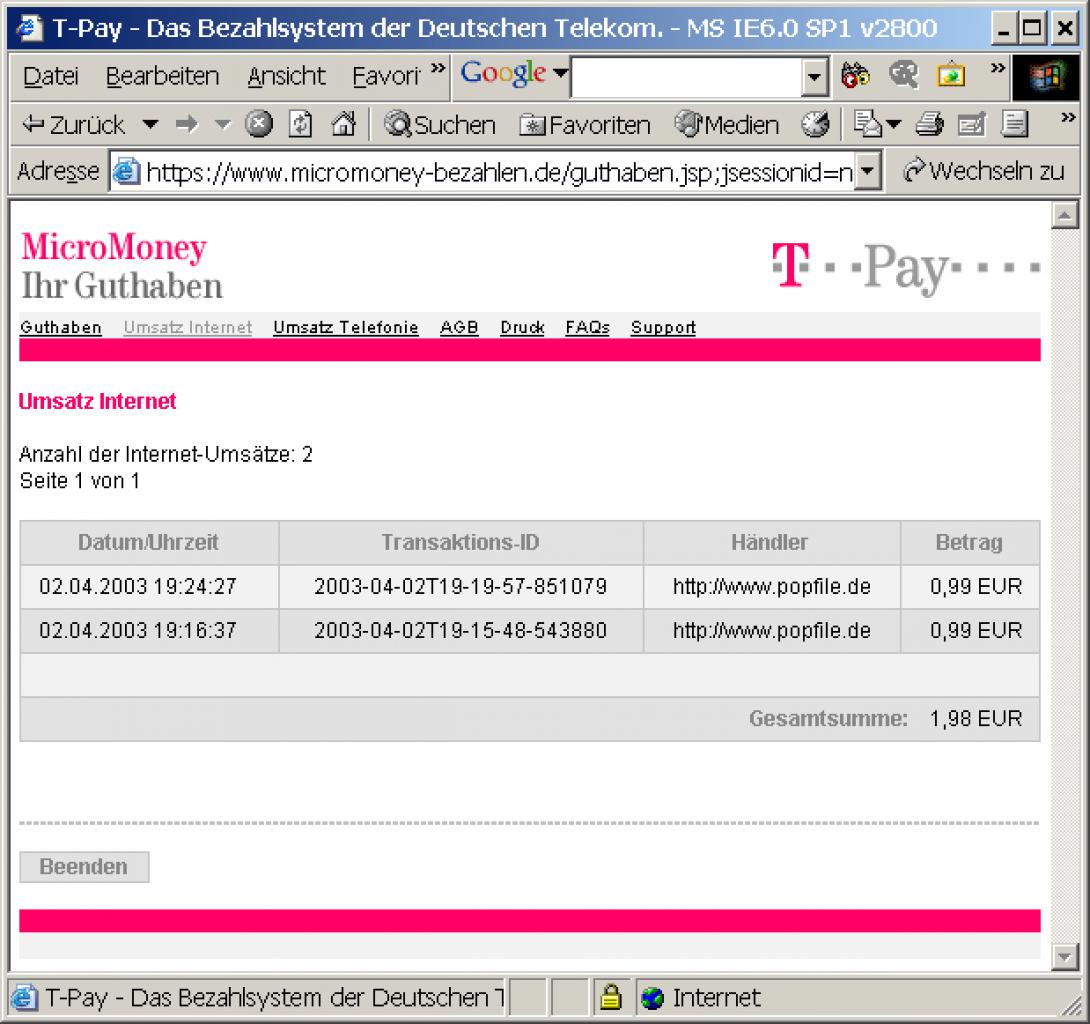Screen dimensions: 1090x1024
Task: Open Suchen search panel
Action: tap(439, 124)
